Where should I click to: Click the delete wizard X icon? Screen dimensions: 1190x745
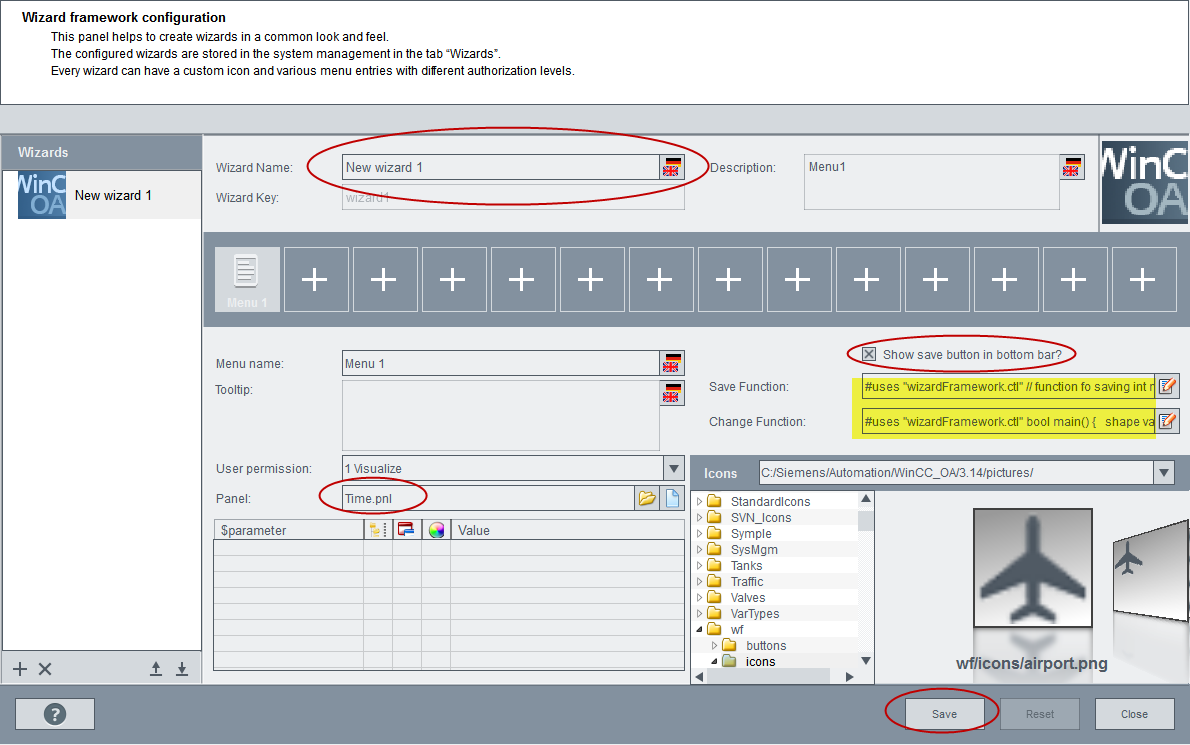click(45, 669)
